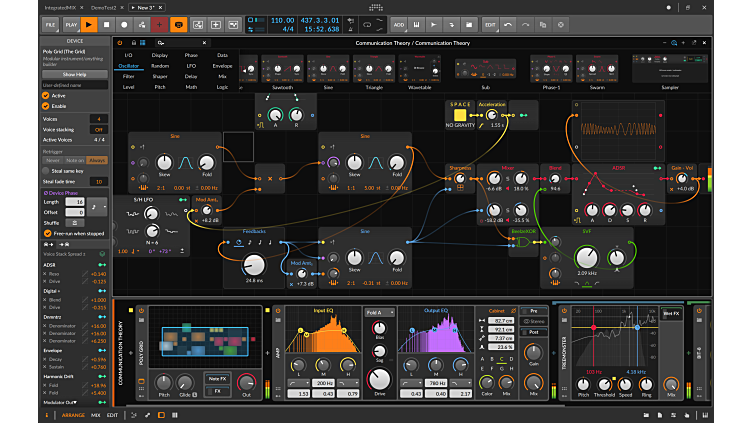
Task: Open the FILE menu dropdown
Action: [50, 25]
